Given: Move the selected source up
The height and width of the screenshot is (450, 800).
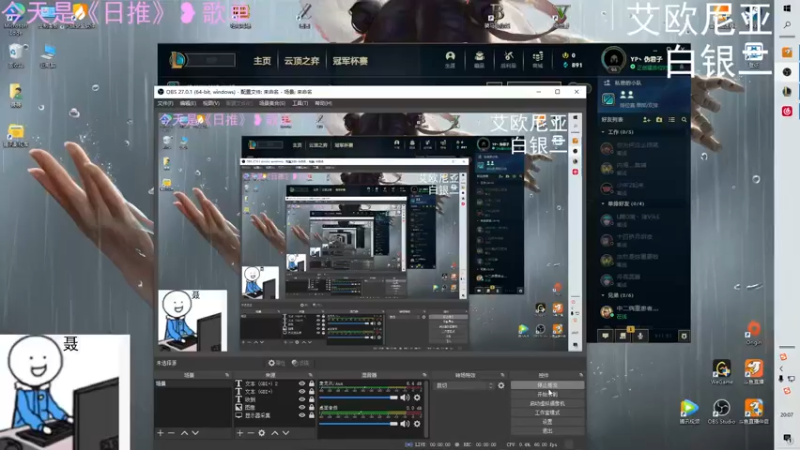Looking at the screenshot, I should [x=274, y=433].
